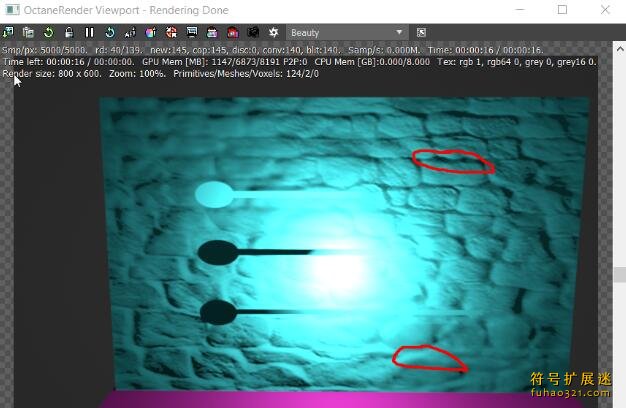This screenshot has width=626, height=408.
Task: Click the Zoom: 100% status text
Action: tap(137, 74)
